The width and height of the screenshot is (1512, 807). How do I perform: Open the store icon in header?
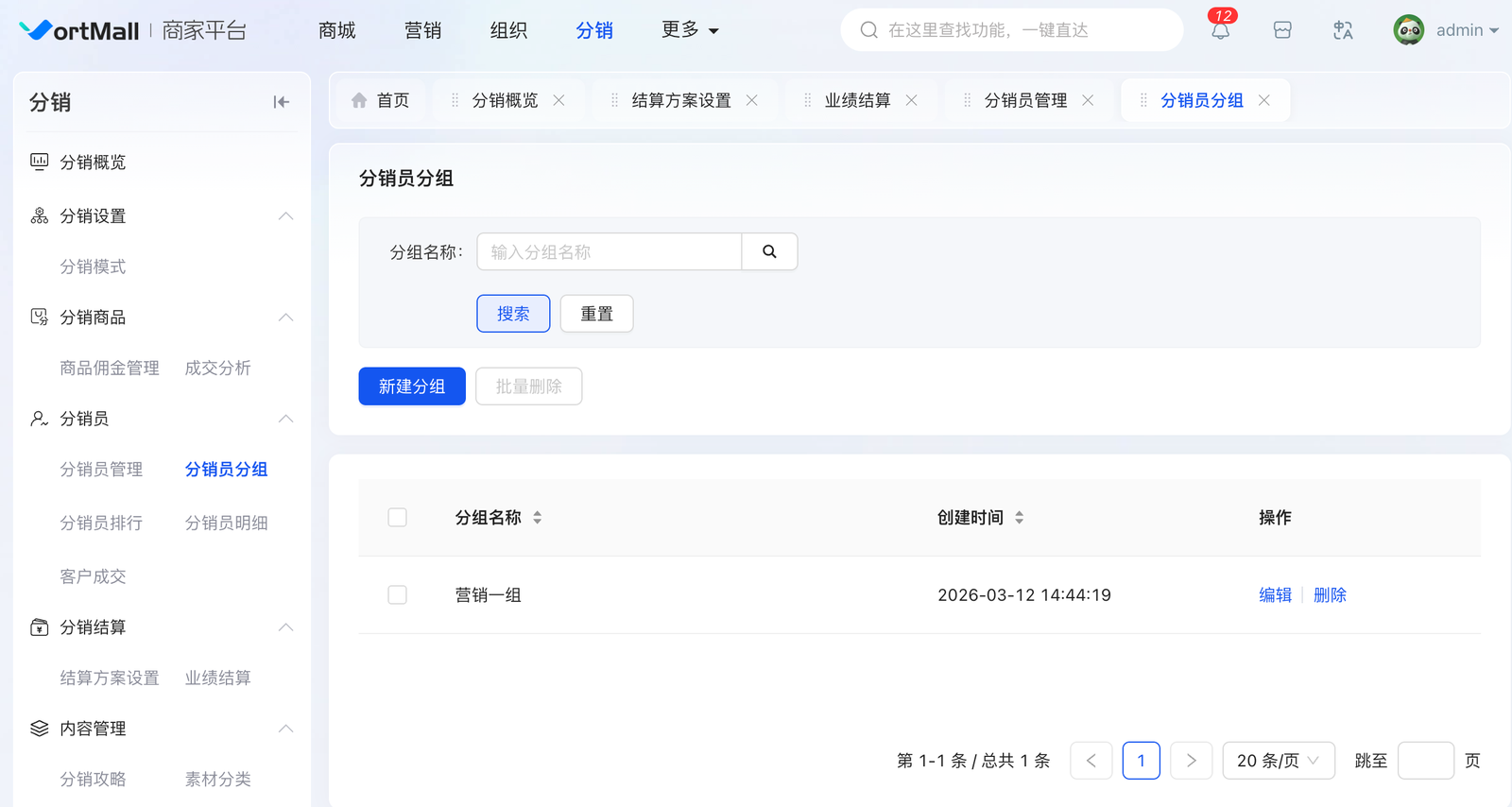(1282, 31)
